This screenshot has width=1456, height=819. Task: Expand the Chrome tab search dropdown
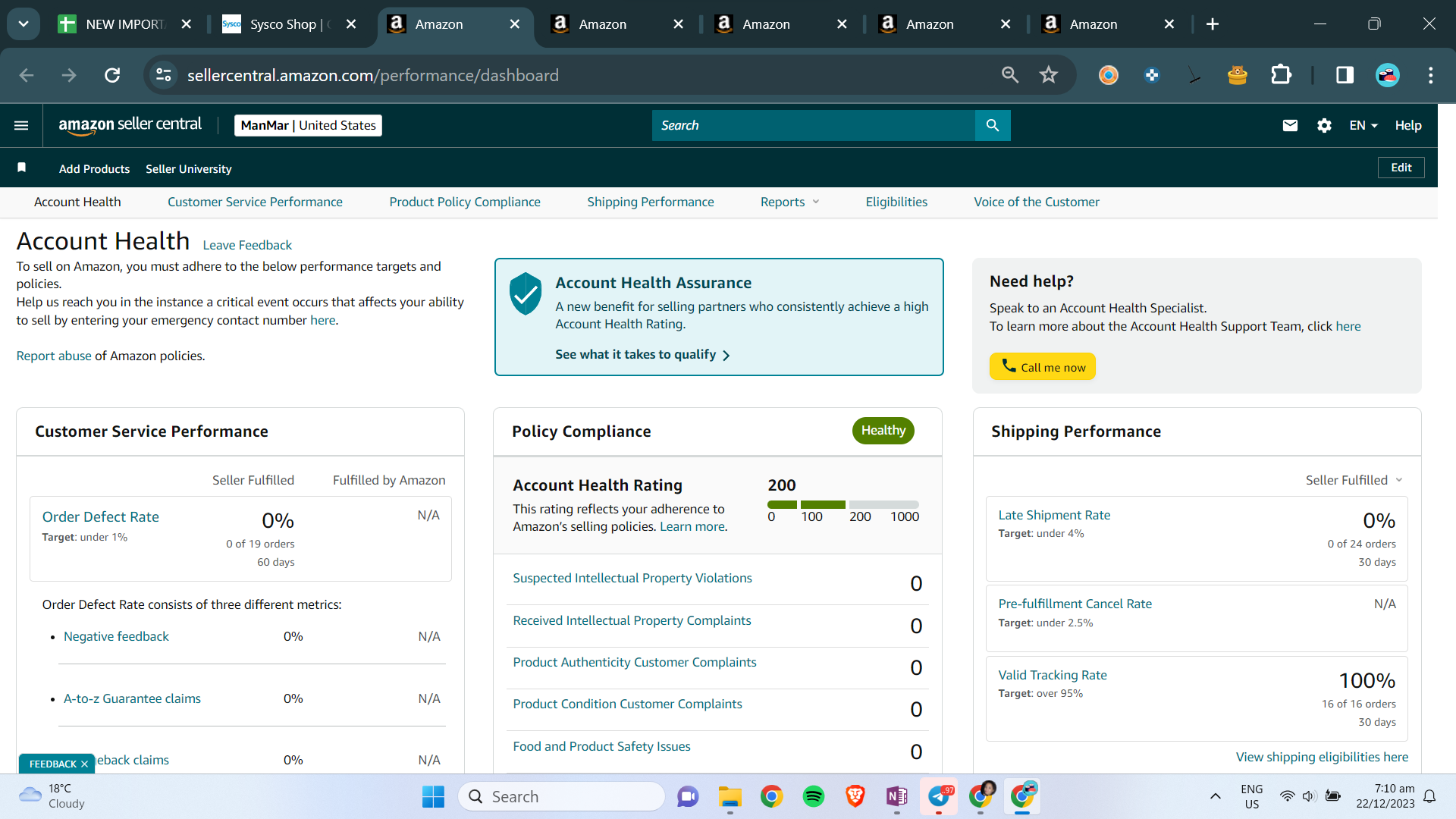(x=24, y=24)
